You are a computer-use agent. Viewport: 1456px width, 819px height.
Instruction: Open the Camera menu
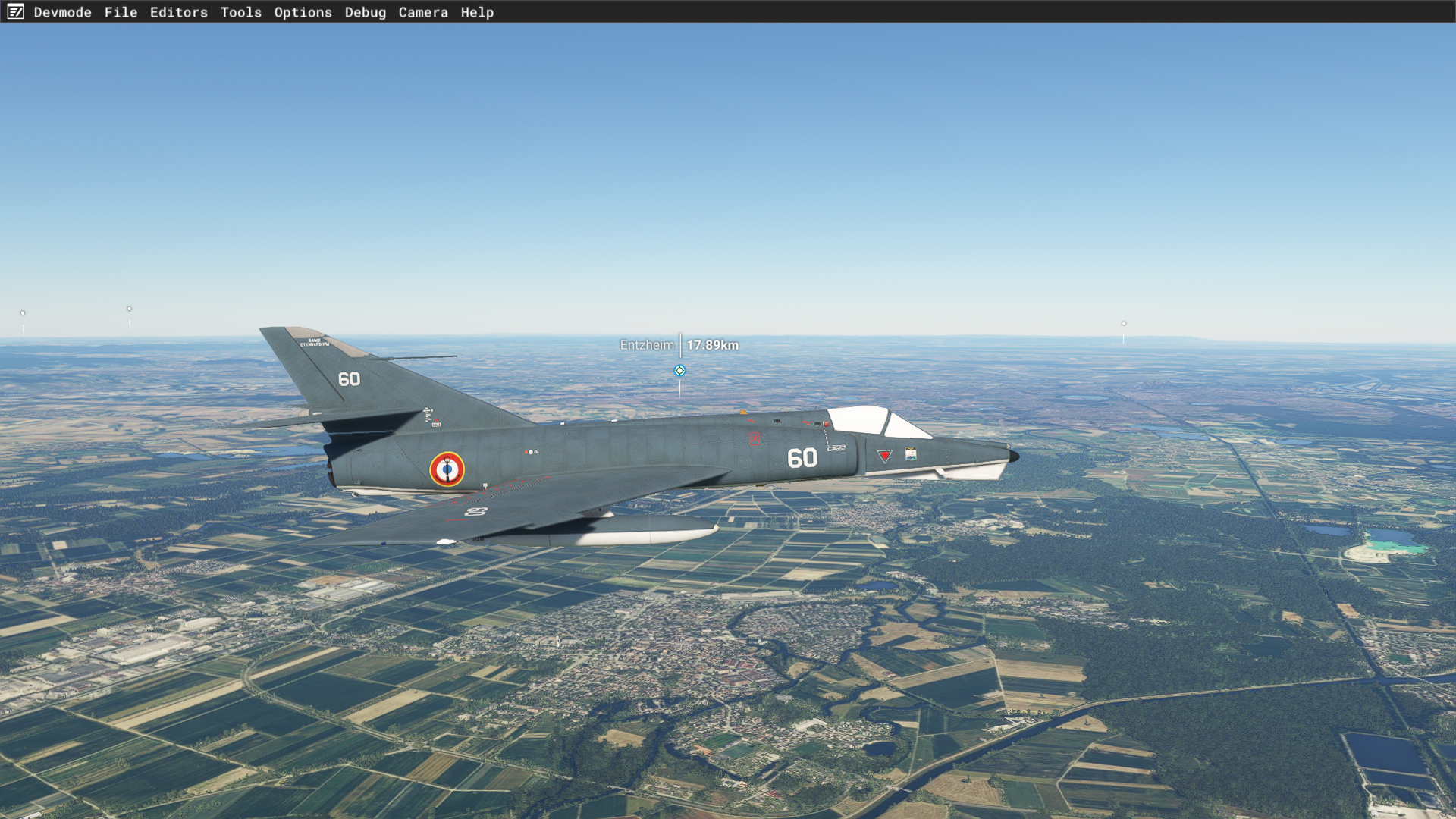[422, 12]
